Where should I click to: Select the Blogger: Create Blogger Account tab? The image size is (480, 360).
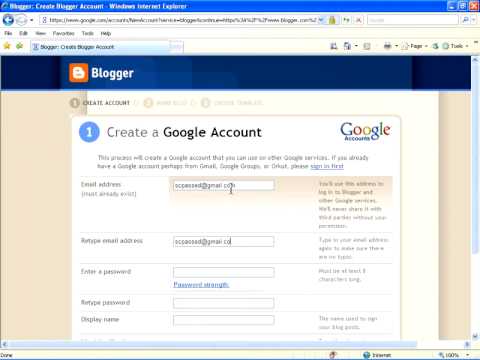click(x=99, y=47)
